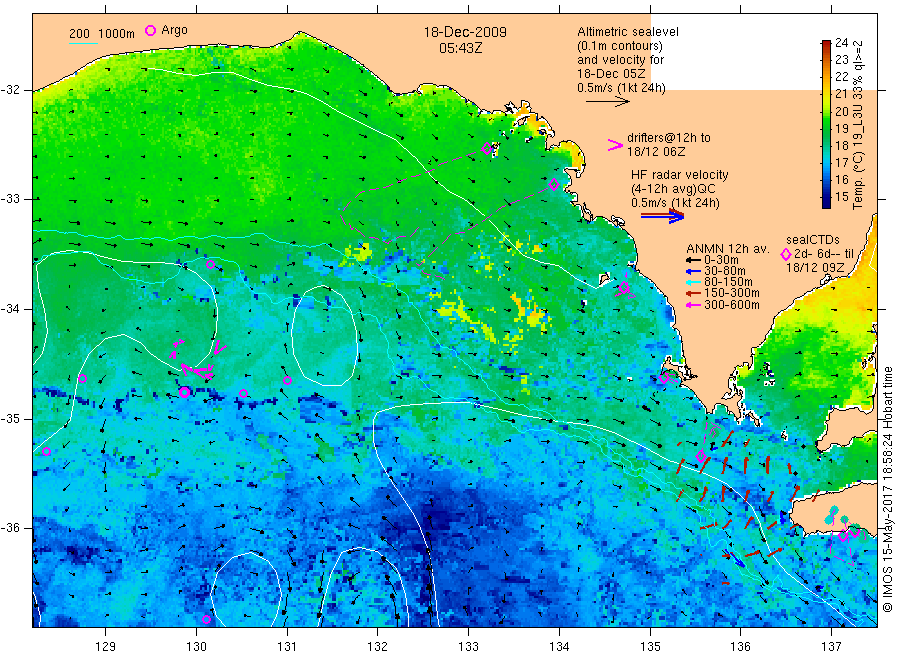The height and width of the screenshot is (660, 900).
Task: Click the 80-150m depth label
Action: tap(728, 282)
